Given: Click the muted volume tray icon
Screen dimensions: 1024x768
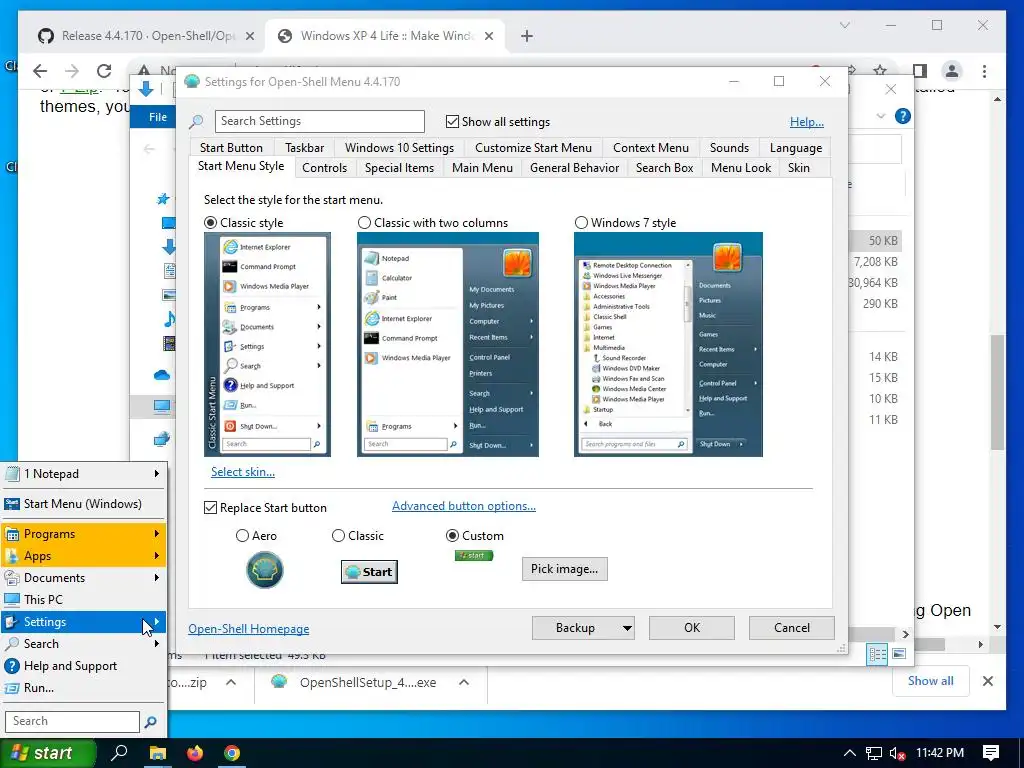Looking at the screenshot, I should pos(898,753).
